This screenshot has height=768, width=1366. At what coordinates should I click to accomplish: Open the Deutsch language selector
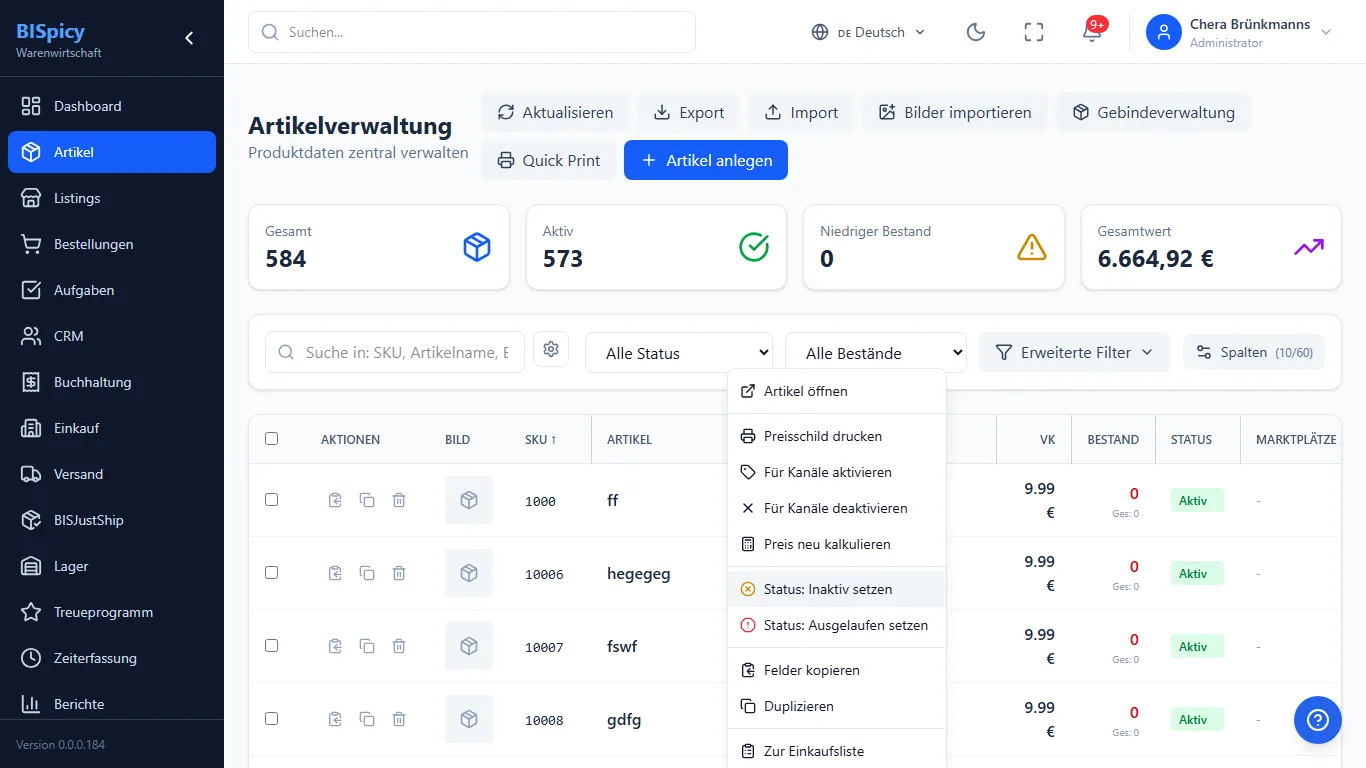tap(869, 32)
